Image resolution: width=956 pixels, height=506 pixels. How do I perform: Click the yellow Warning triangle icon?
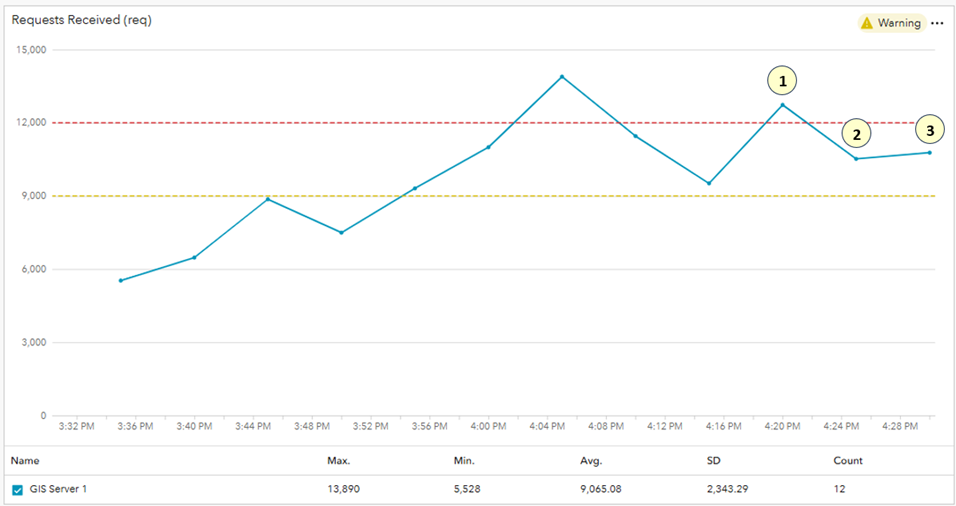tap(867, 23)
